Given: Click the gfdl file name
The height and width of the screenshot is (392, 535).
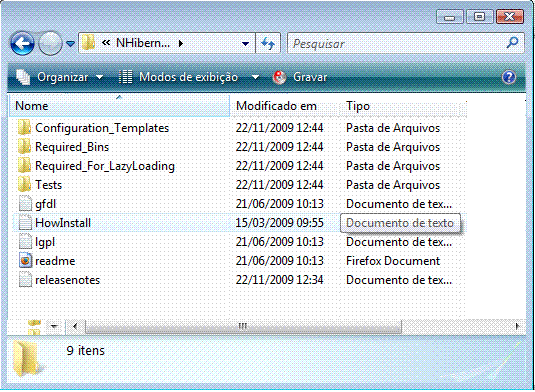Looking at the screenshot, I should click(45, 204).
